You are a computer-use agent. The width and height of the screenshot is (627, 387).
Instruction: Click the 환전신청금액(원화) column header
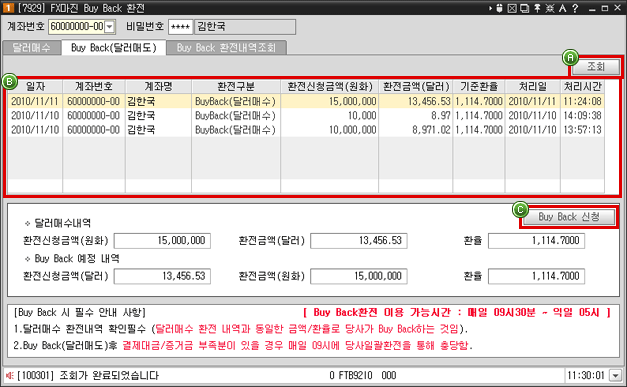coord(329,86)
